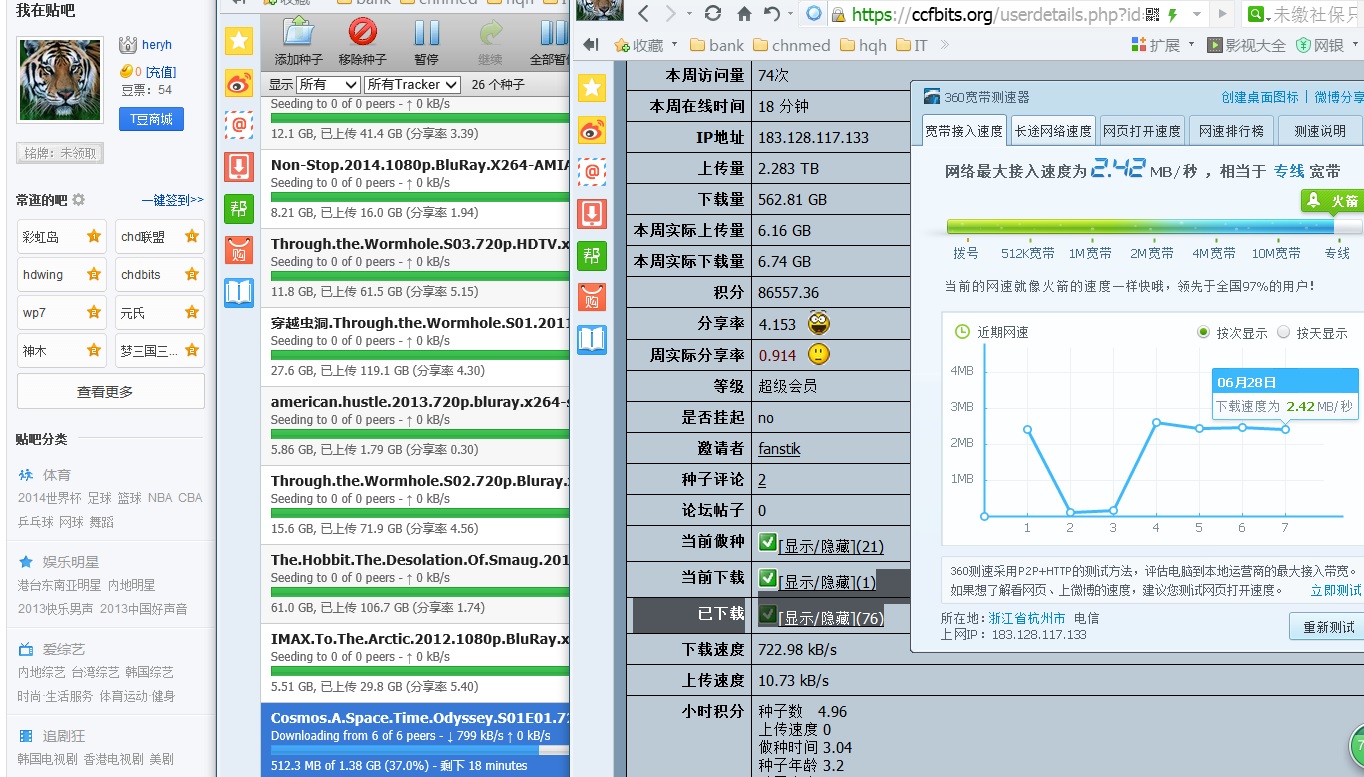This screenshot has height=777, width=1364.
Task: Click the Cosmos.A.Space.Time.Odyssey progress bar
Action: 419,750
